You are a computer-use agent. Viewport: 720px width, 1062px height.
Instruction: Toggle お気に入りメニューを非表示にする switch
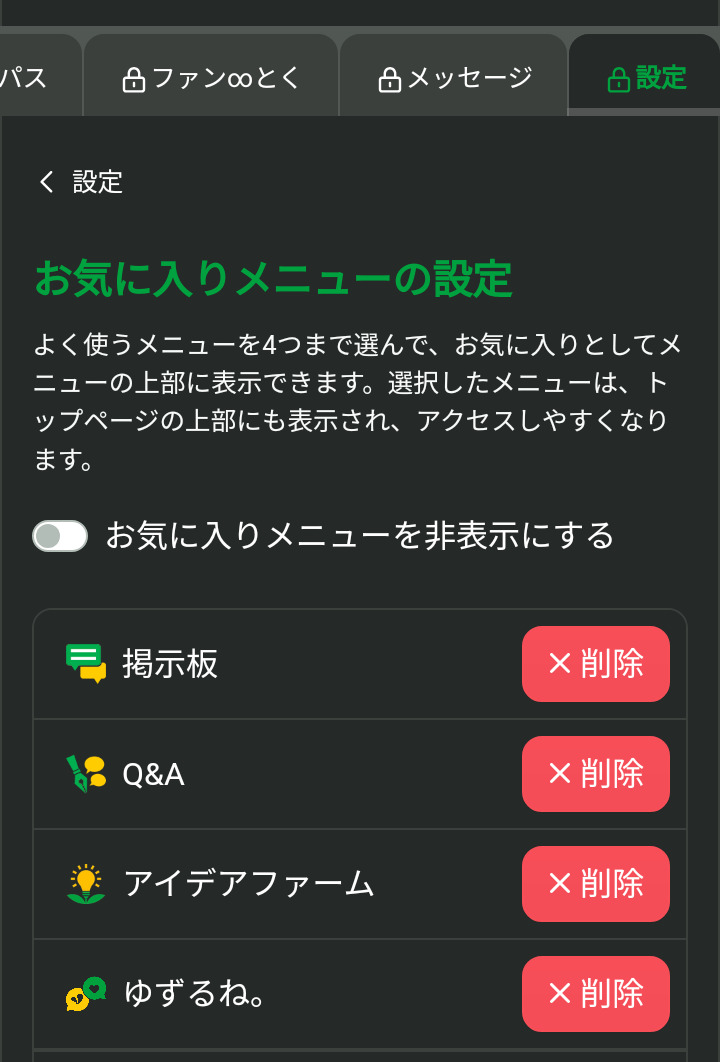(60, 537)
